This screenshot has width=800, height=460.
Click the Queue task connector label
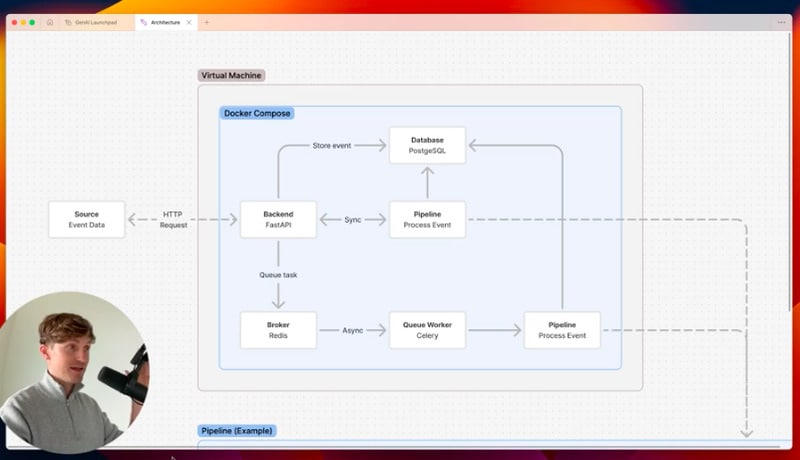point(278,275)
